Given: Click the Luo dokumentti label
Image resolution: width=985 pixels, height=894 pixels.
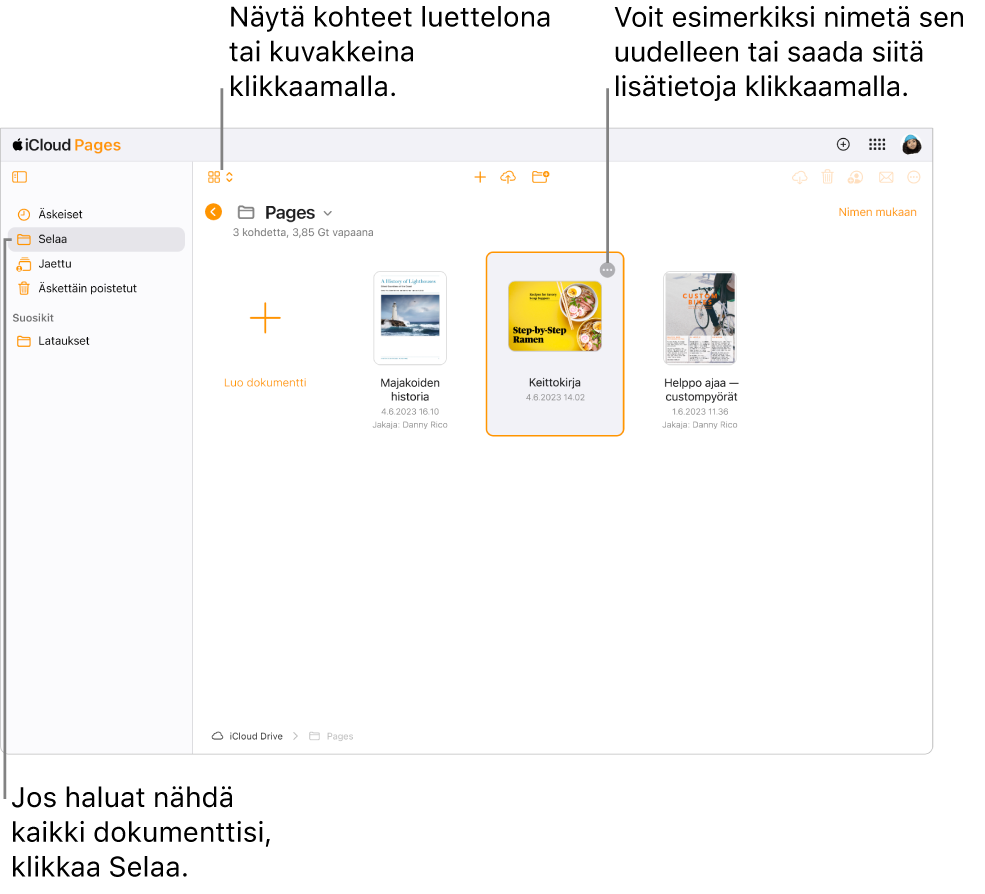Looking at the screenshot, I should tap(265, 383).
